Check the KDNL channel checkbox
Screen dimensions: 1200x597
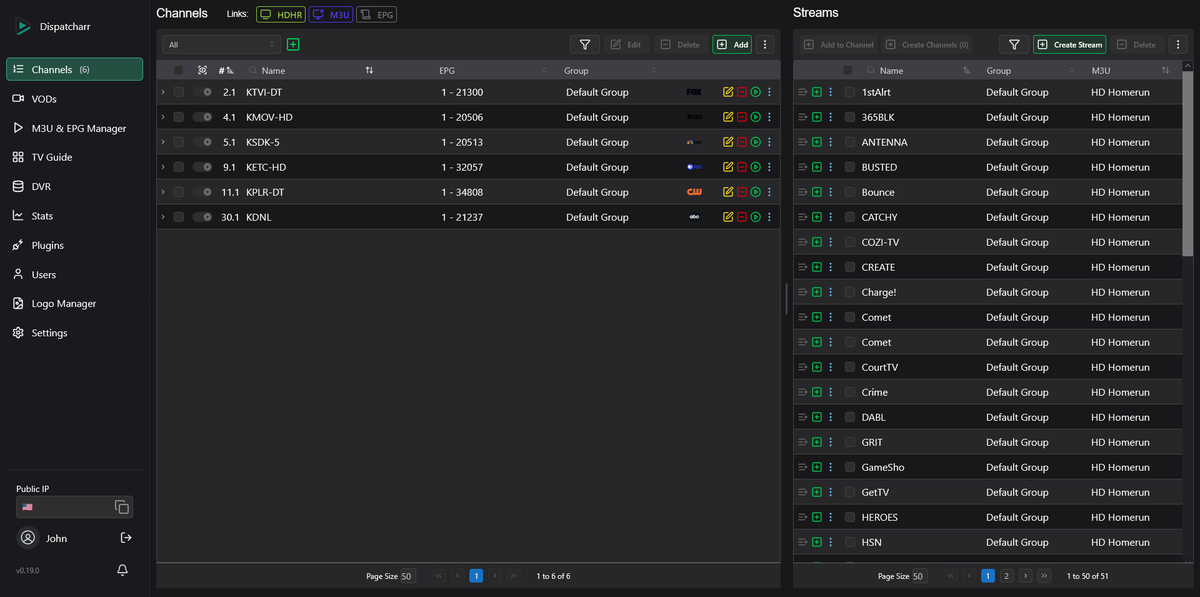tap(178, 217)
